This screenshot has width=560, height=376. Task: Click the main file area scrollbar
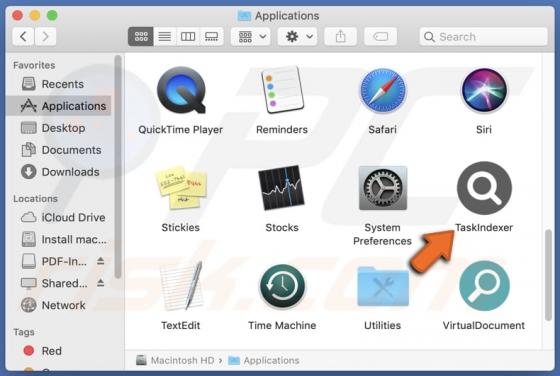pyautogui.click(x=549, y=276)
